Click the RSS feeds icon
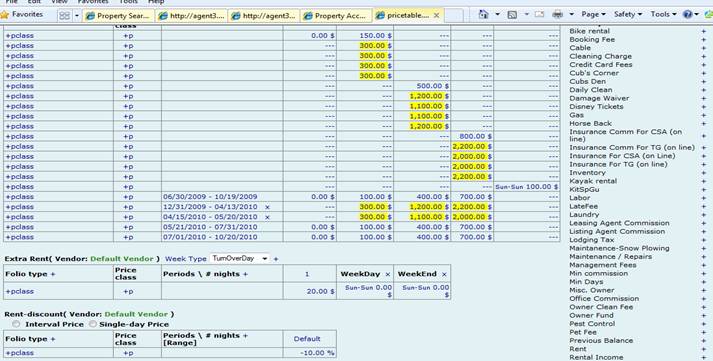 pos(512,15)
